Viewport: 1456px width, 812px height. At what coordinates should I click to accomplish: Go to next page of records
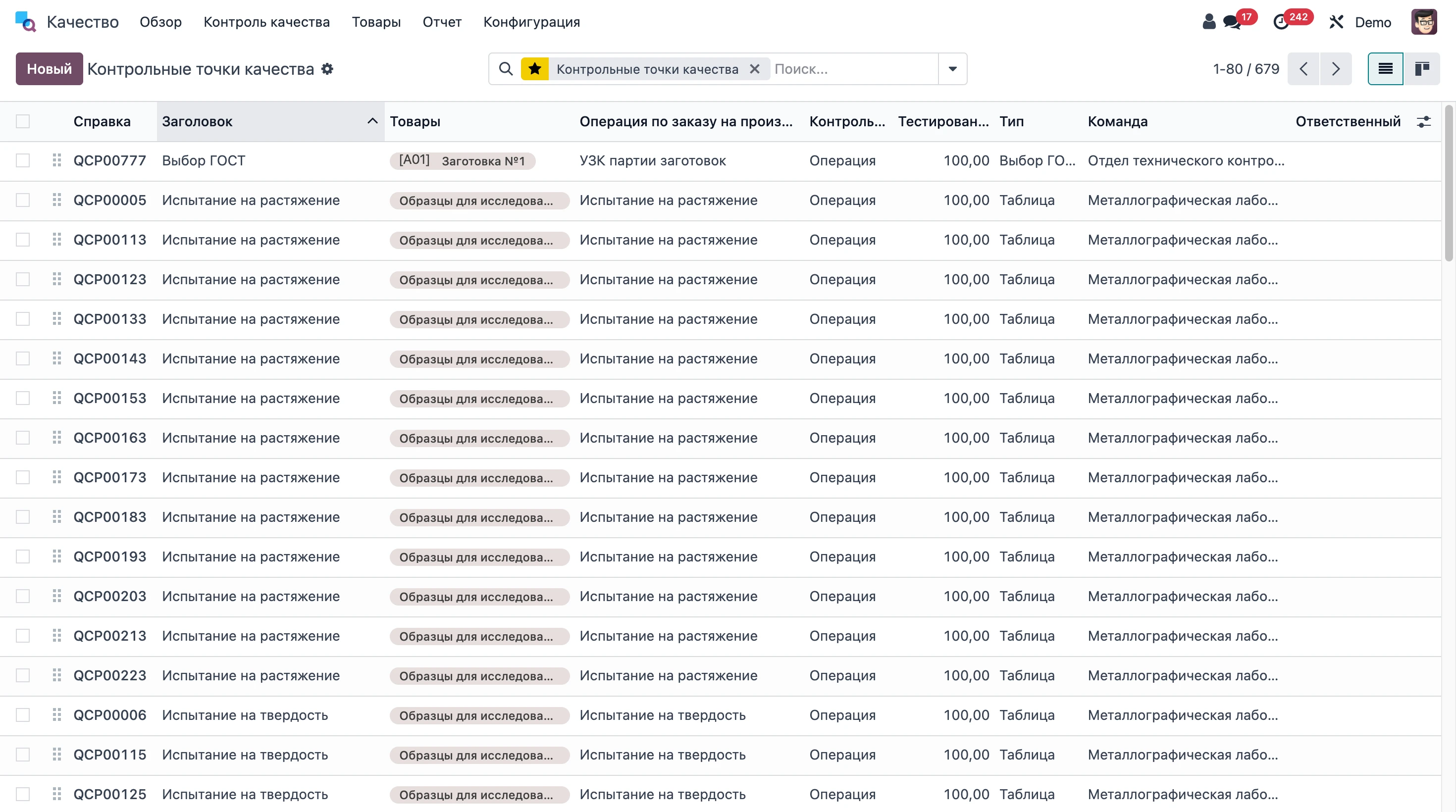1336,69
